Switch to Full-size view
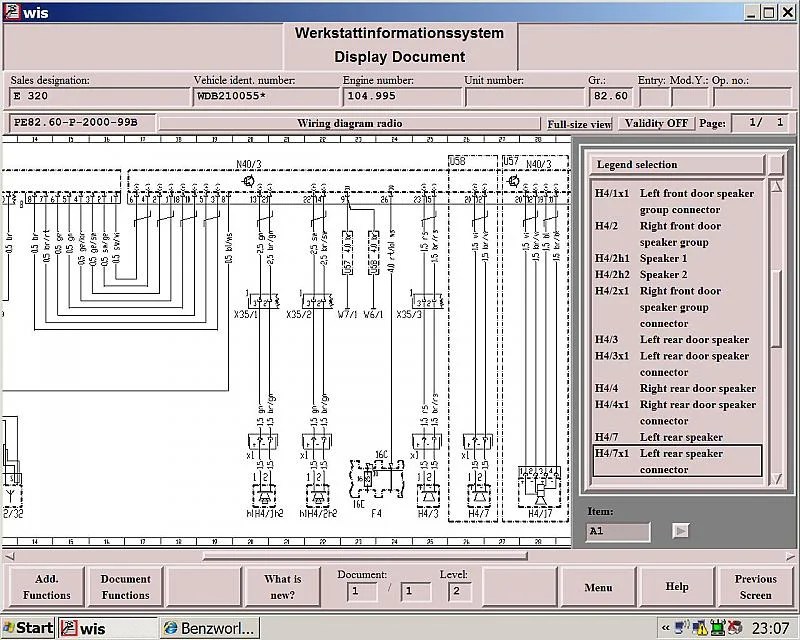Image resolution: width=800 pixels, height=640 pixels. pyautogui.click(x=579, y=124)
